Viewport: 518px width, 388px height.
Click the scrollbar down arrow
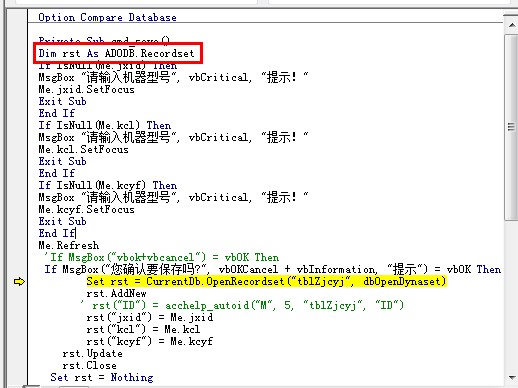point(511,378)
